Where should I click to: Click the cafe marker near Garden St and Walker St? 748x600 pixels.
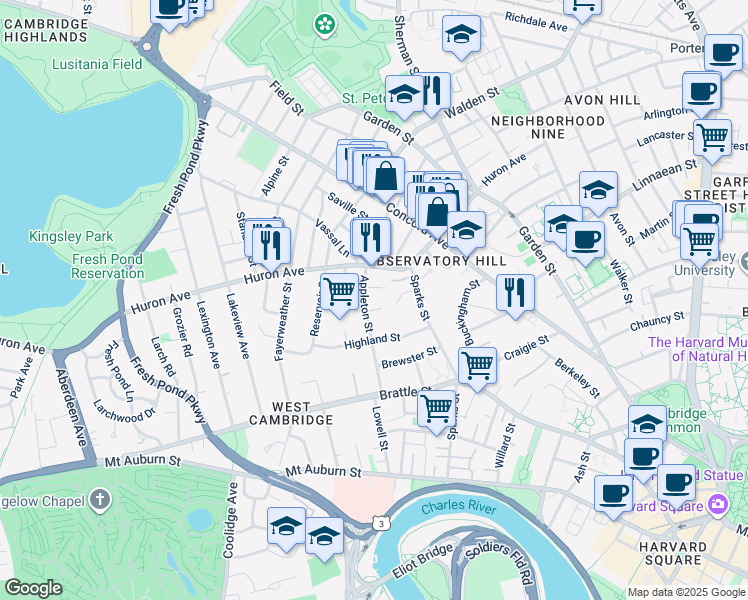585,240
